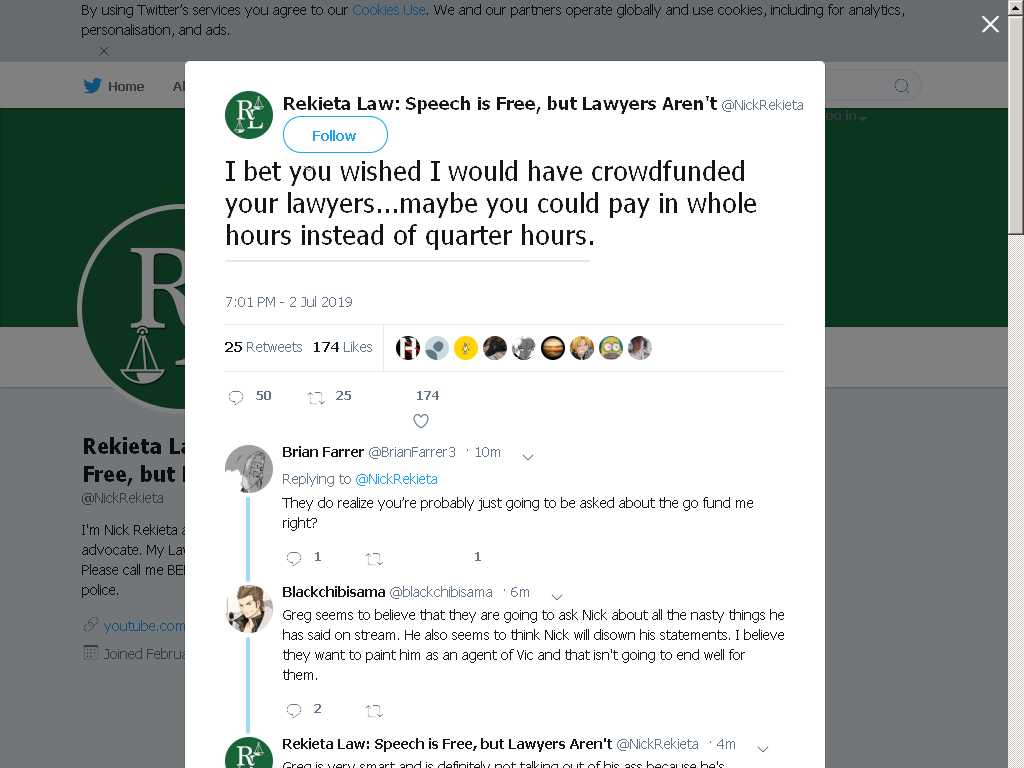1024x768 pixels.
Task: Open dropdown chevron on Blackchibisama's tweet
Action: [x=557, y=597]
